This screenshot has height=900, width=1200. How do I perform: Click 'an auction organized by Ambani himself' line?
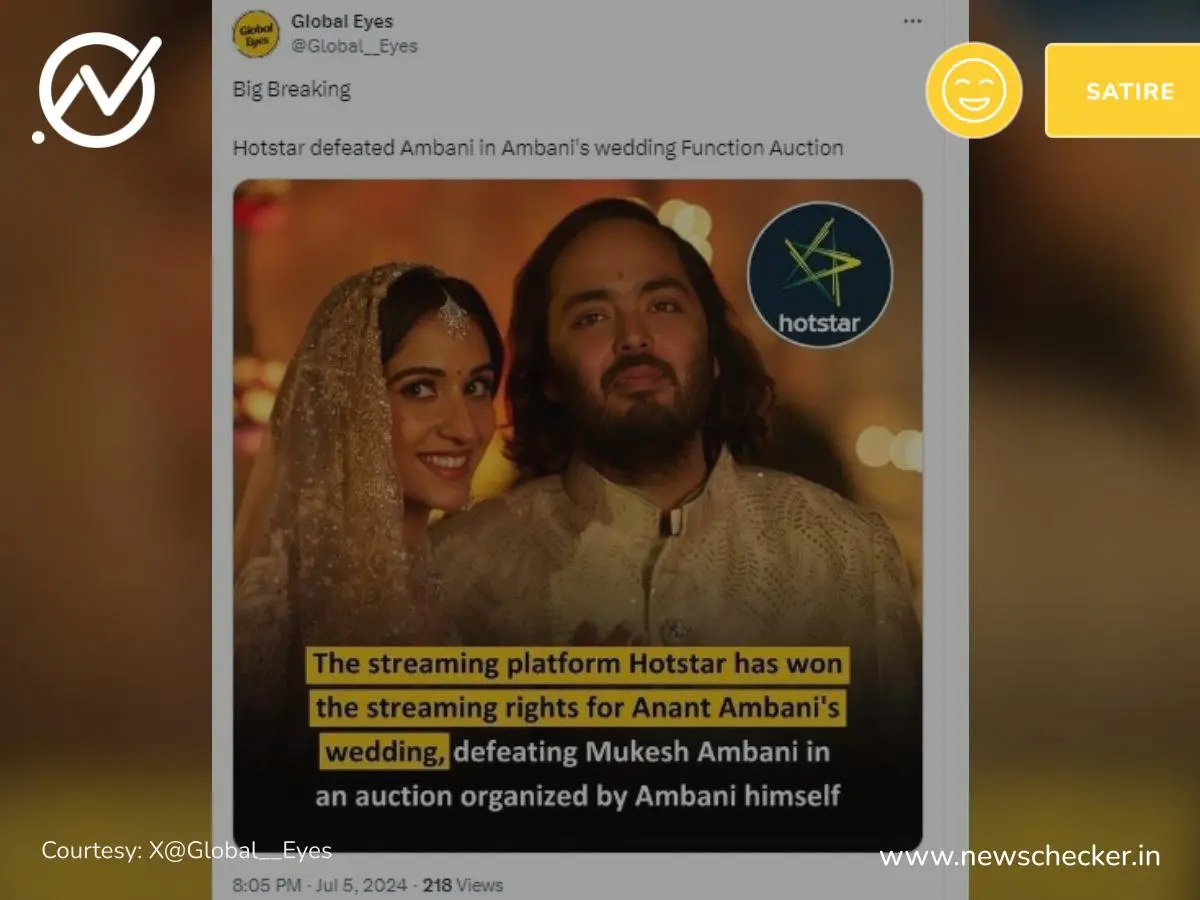[577, 796]
